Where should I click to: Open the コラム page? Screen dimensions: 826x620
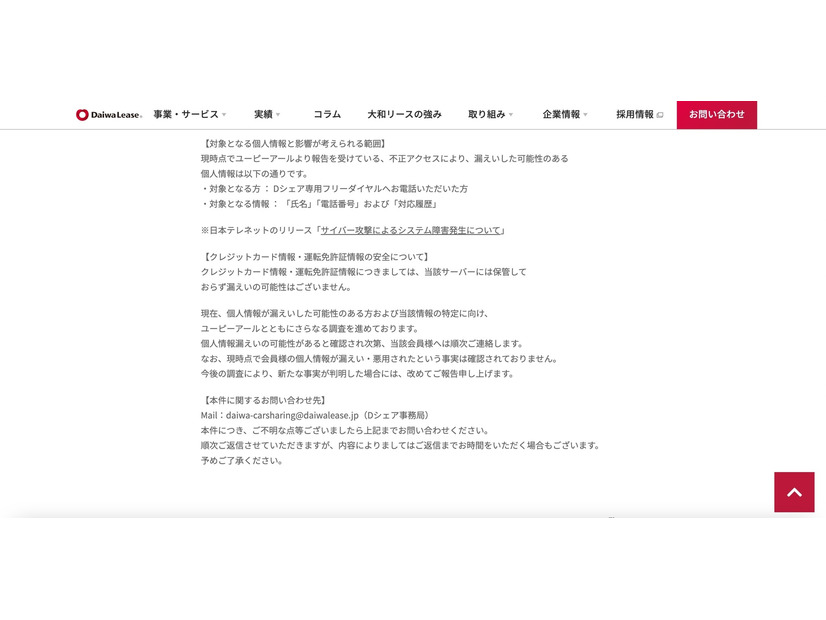point(327,114)
